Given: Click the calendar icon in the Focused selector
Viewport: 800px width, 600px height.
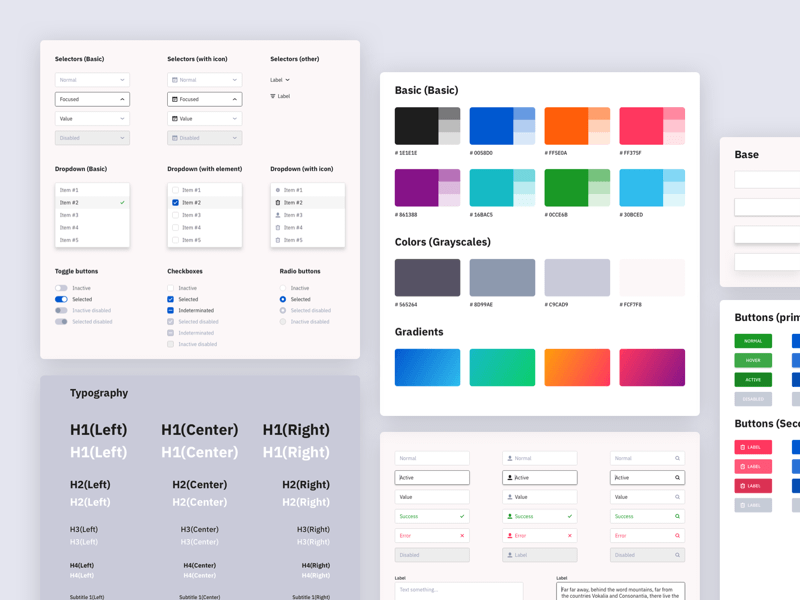Looking at the screenshot, I should (x=175, y=99).
